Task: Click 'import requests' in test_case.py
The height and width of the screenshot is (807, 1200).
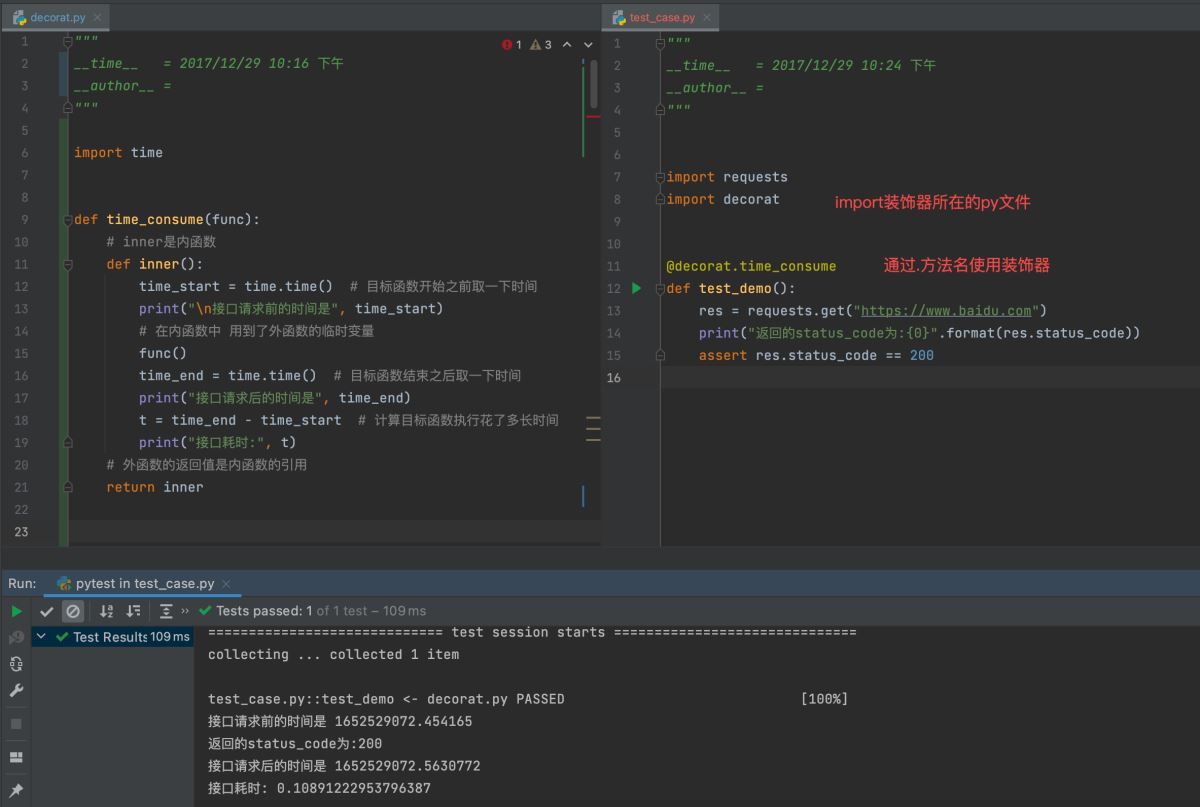Action: 727,177
